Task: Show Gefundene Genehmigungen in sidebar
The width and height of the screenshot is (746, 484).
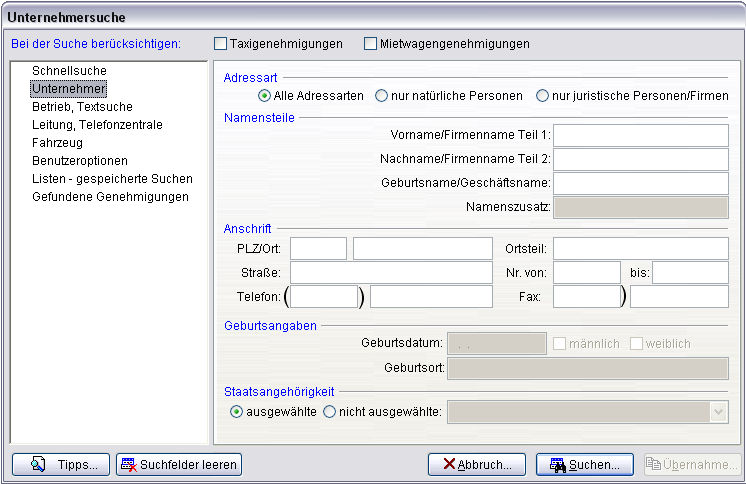Action: (x=110, y=197)
